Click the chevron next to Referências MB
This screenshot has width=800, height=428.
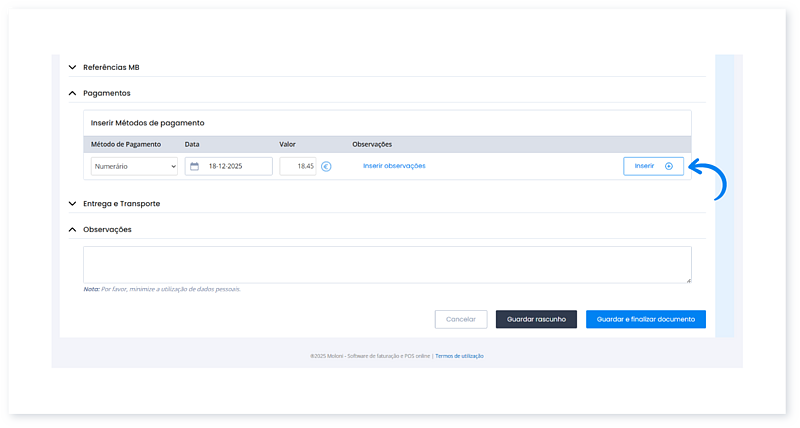pos(72,67)
